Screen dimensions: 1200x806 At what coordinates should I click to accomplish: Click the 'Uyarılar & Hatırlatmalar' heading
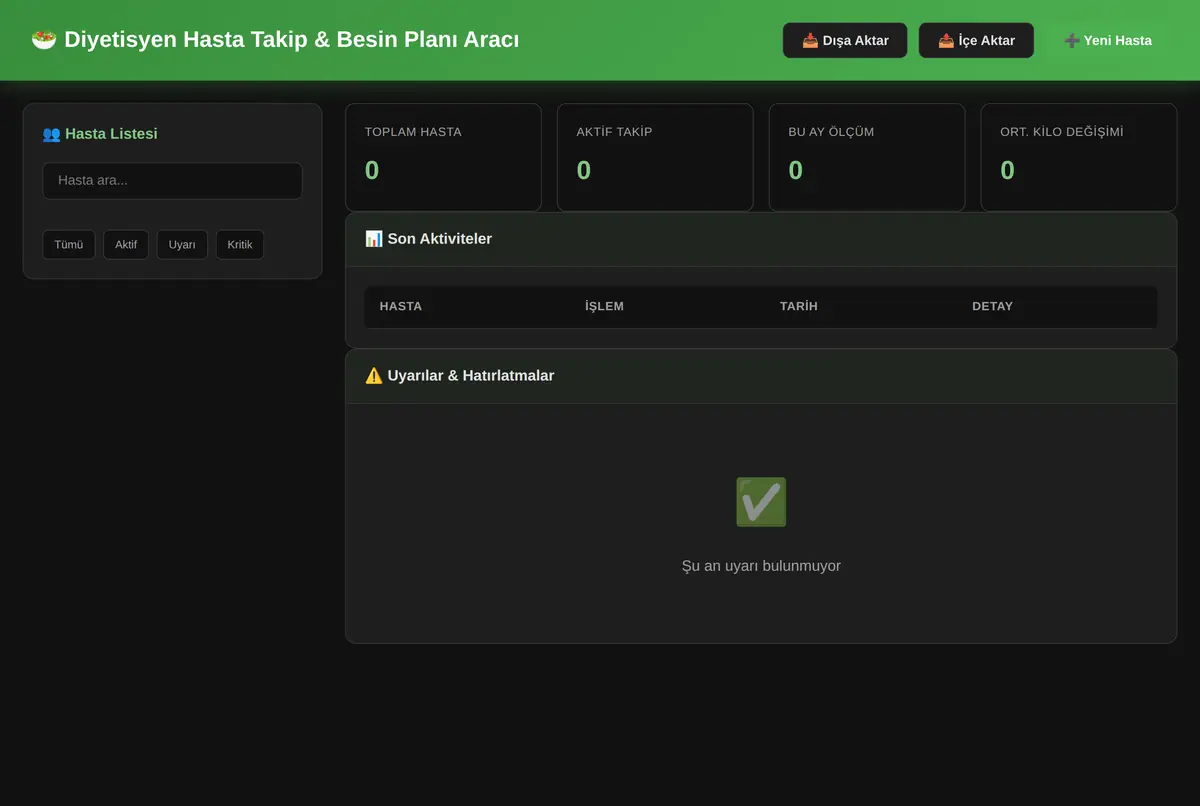[x=471, y=376]
